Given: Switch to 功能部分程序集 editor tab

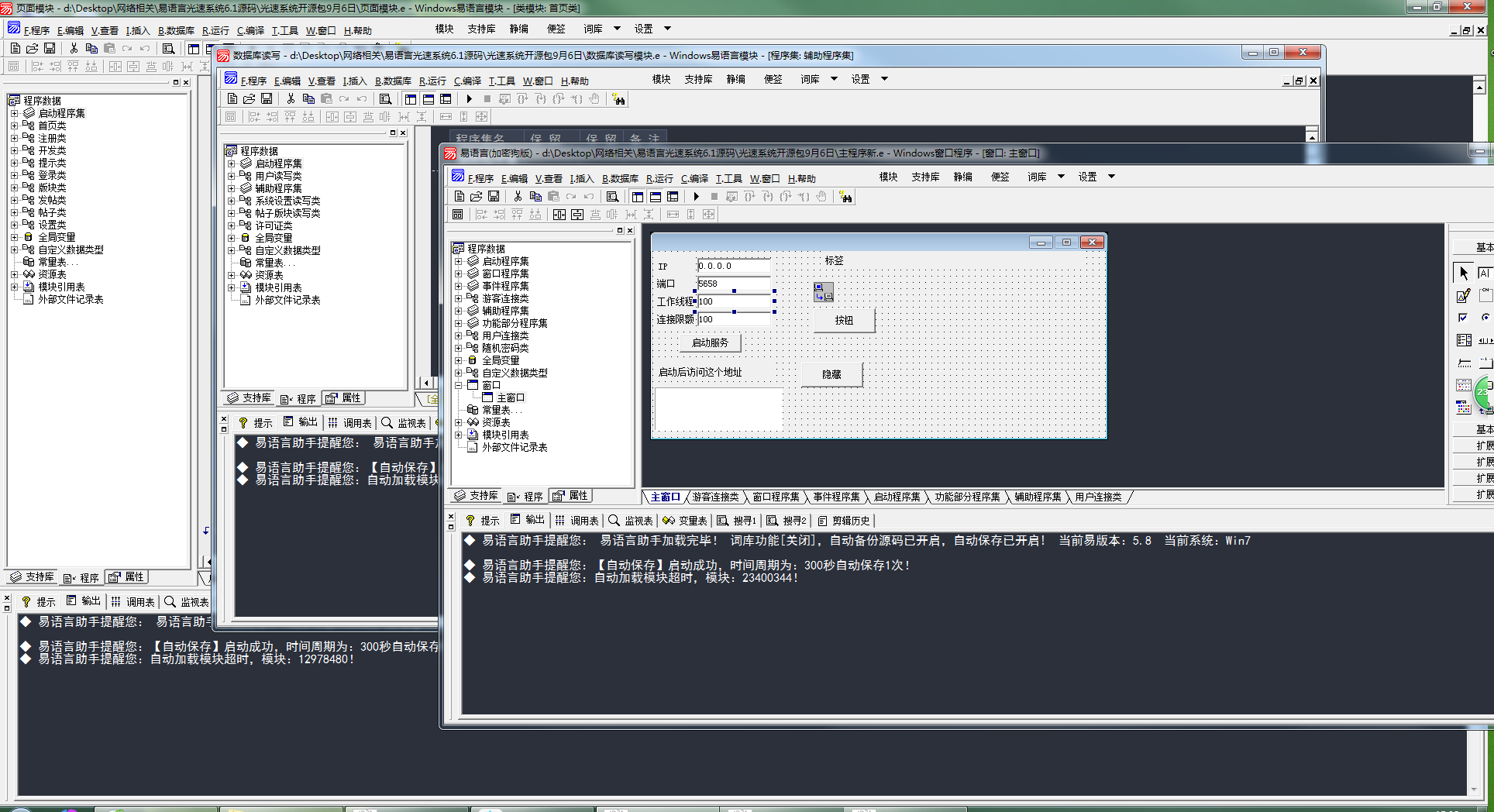Looking at the screenshot, I should (x=967, y=497).
